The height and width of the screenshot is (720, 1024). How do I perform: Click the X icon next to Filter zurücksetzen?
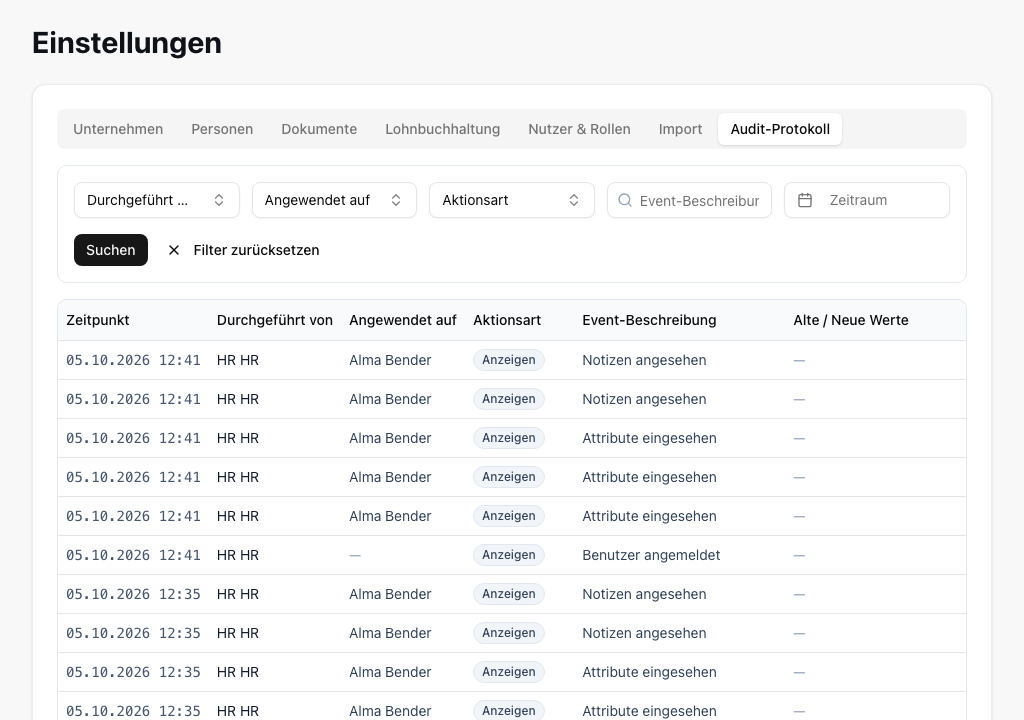point(174,250)
